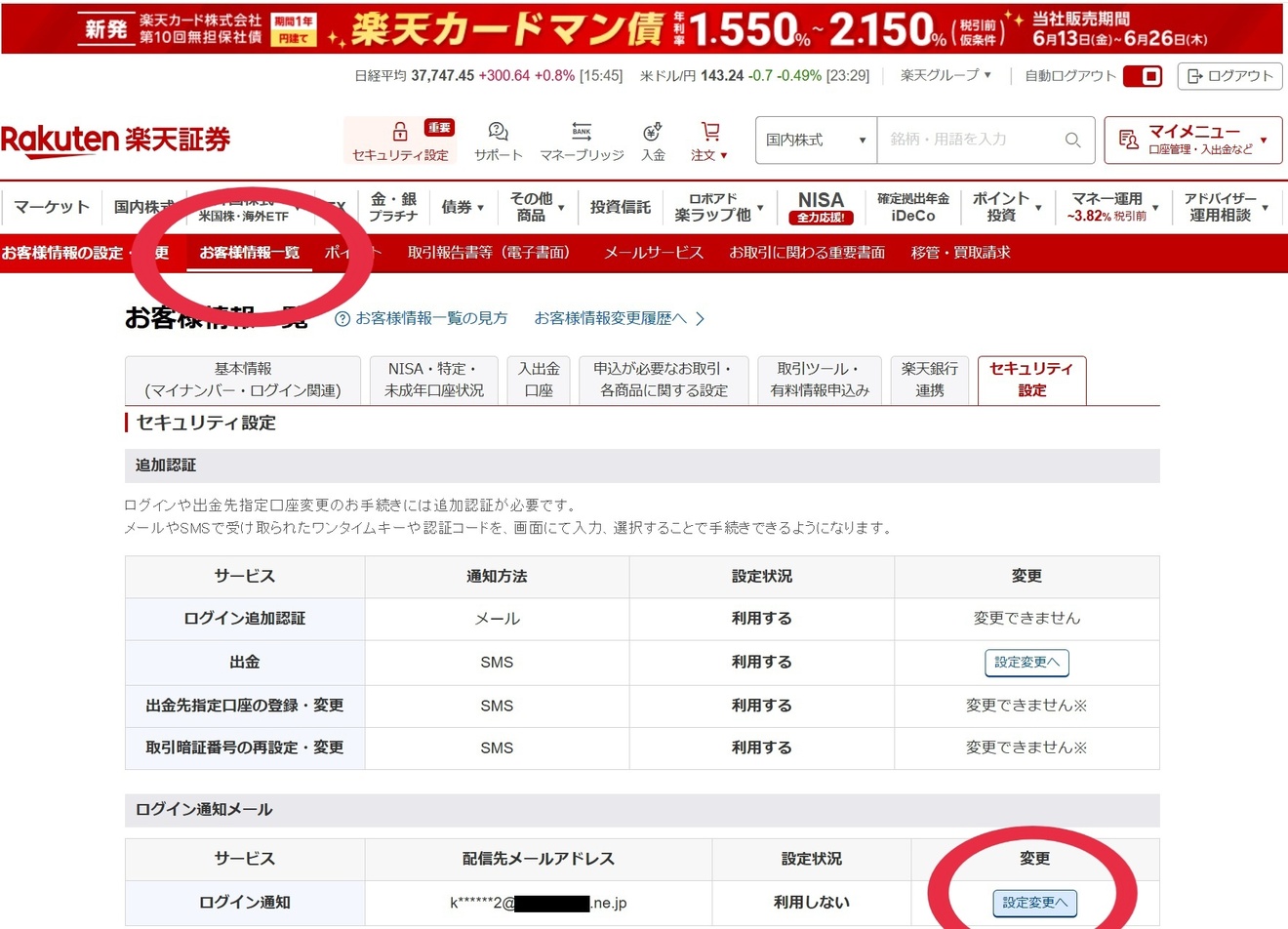Open the NISA menu item

[x=821, y=207]
